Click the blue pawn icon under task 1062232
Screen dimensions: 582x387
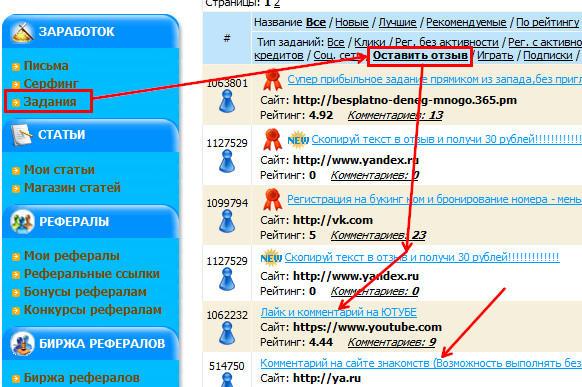pyautogui.click(x=227, y=333)
